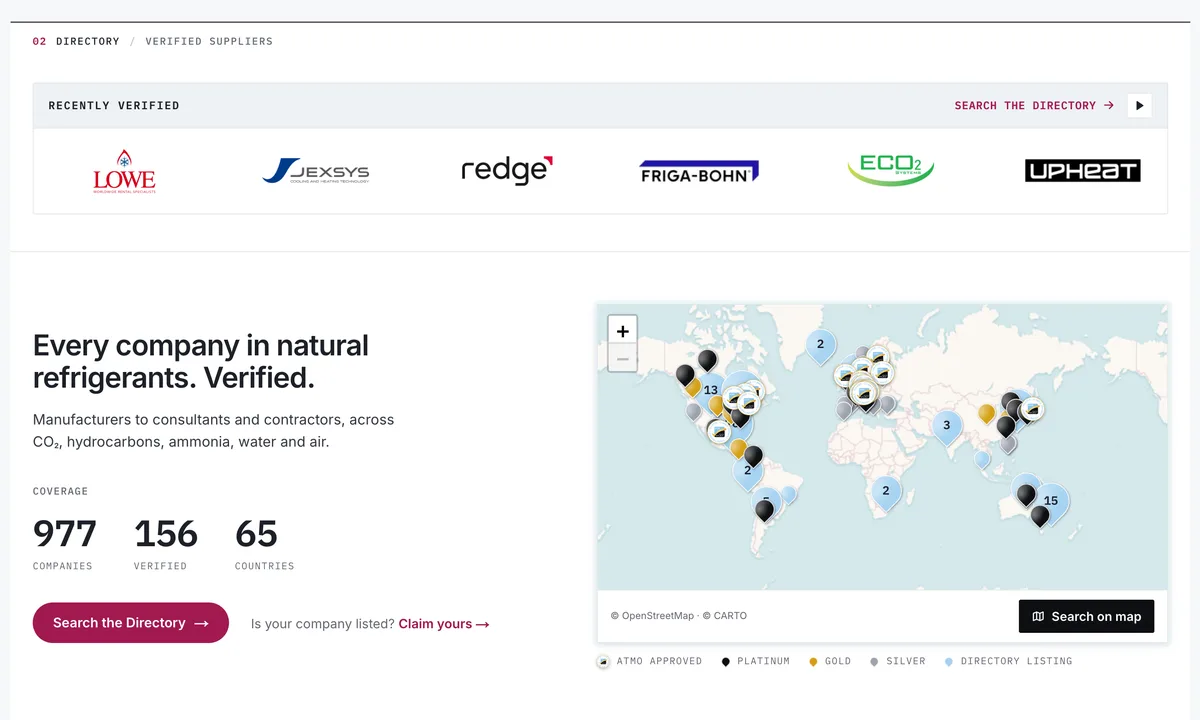Click the light blue pin on Brazil's east coast
The height and width of the screenshot is (720, 1200).
pos(789,494)
